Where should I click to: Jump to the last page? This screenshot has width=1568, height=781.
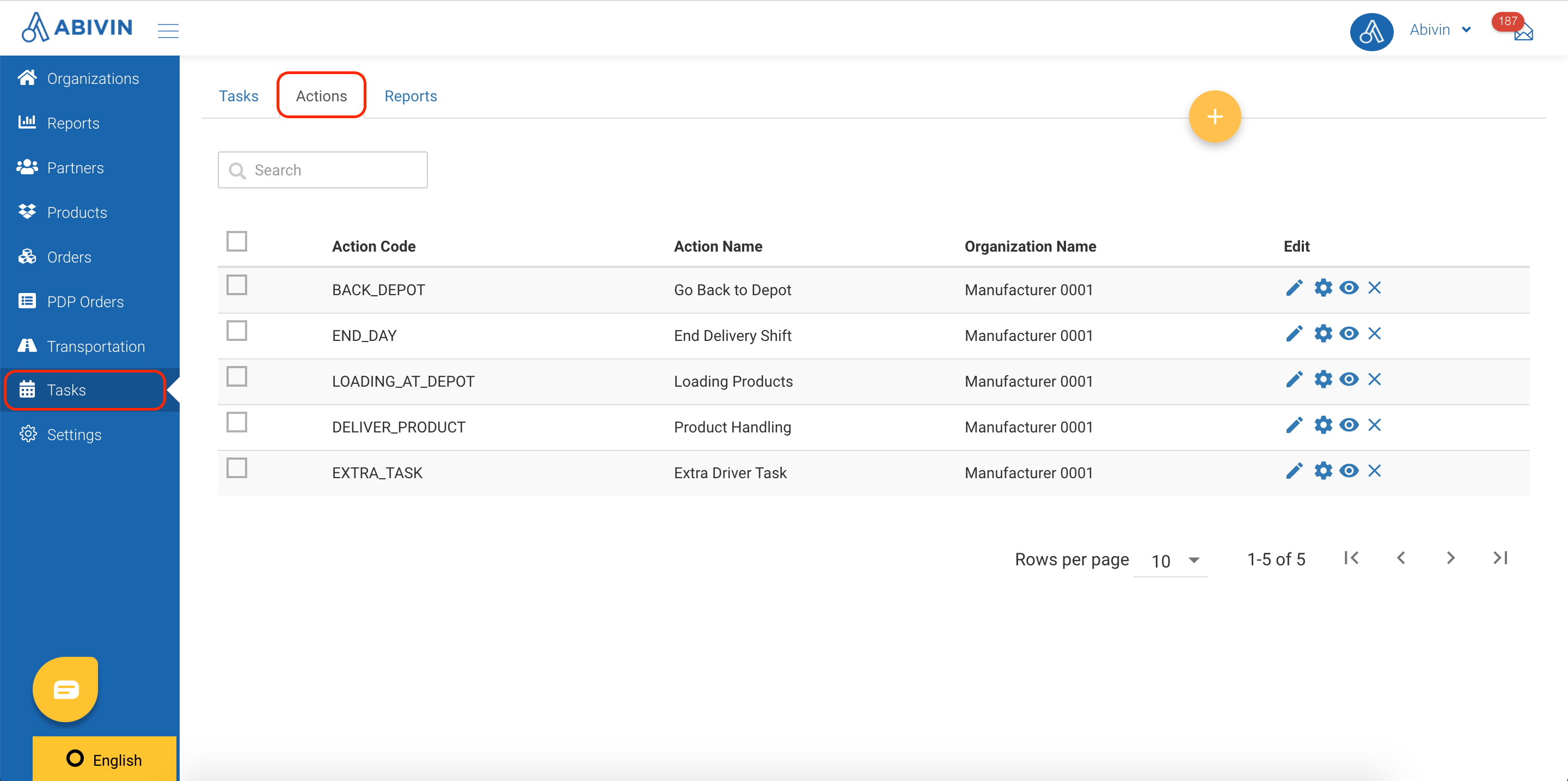1500,558
